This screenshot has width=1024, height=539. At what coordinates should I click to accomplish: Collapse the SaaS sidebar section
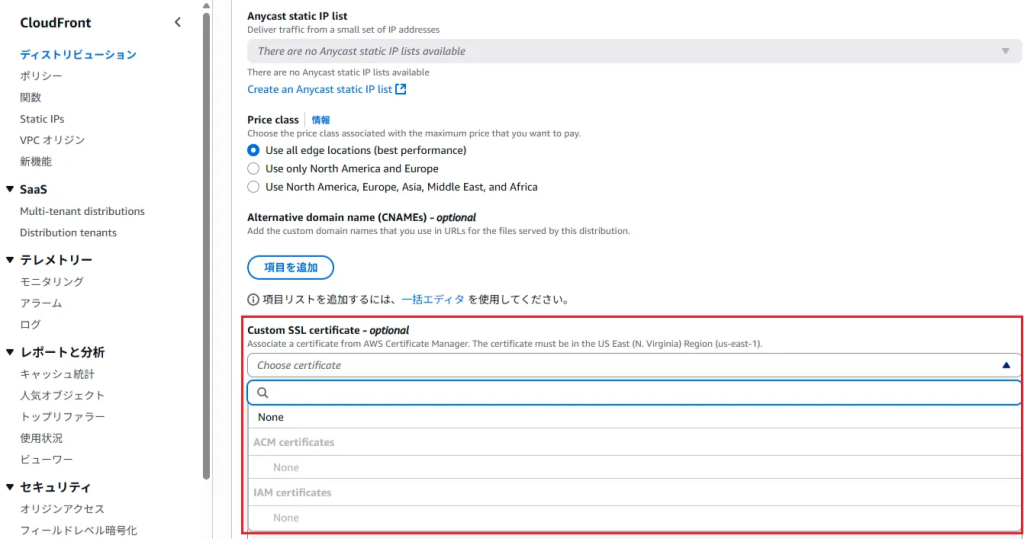10,189
